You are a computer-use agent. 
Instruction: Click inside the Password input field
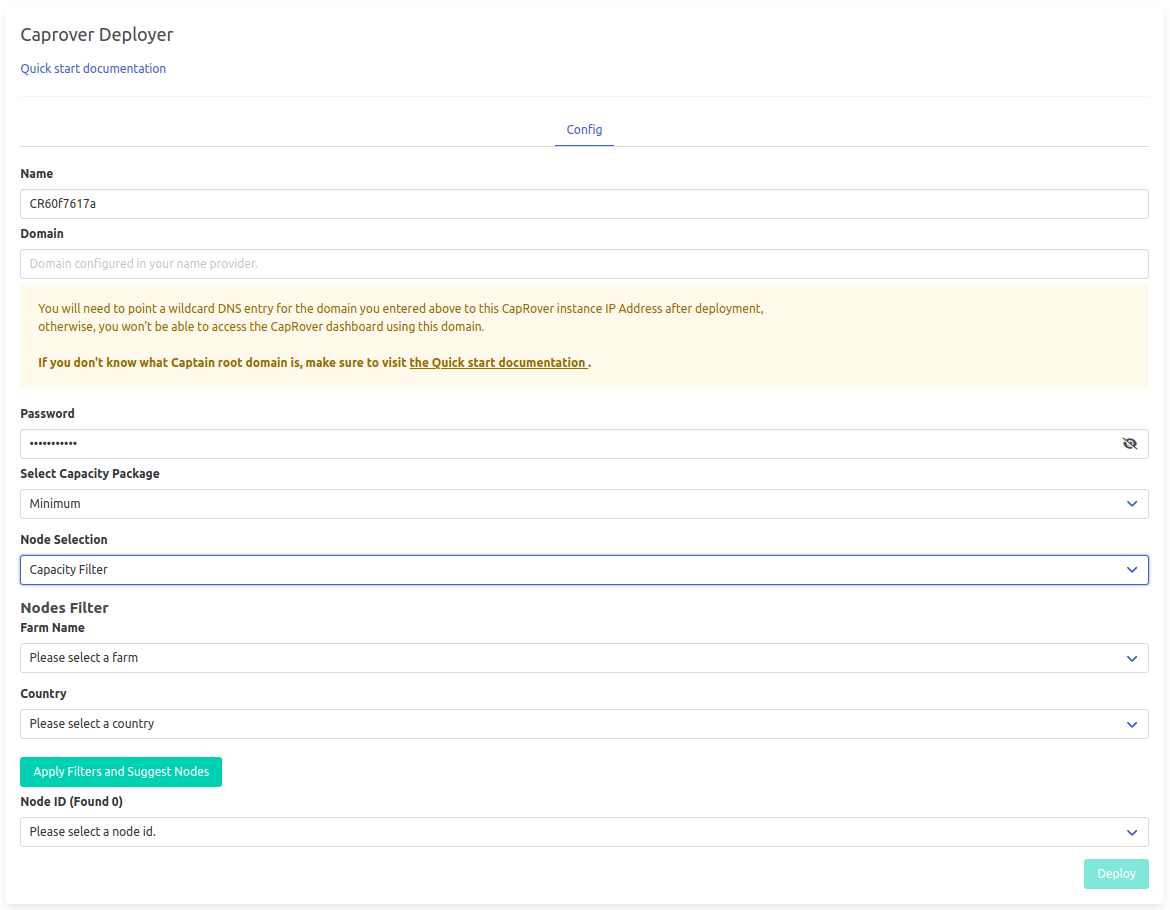pos(560,444)
